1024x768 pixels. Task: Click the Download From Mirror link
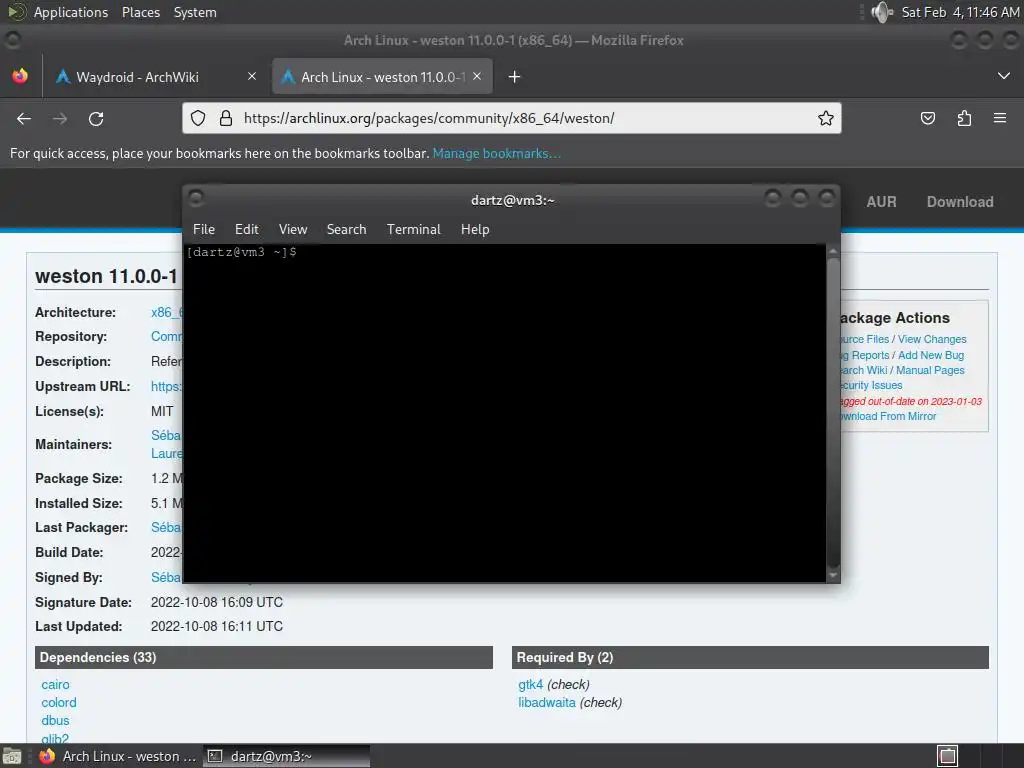click(889, 416)
